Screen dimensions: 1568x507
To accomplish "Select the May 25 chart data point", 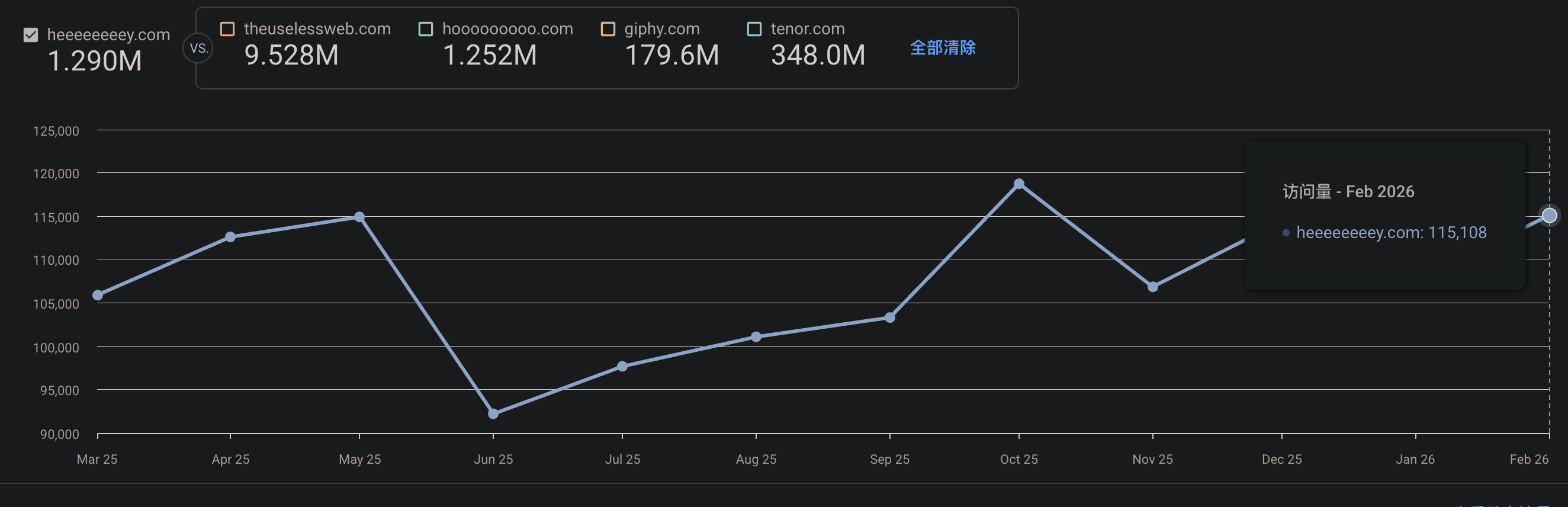I will point(359,217).
